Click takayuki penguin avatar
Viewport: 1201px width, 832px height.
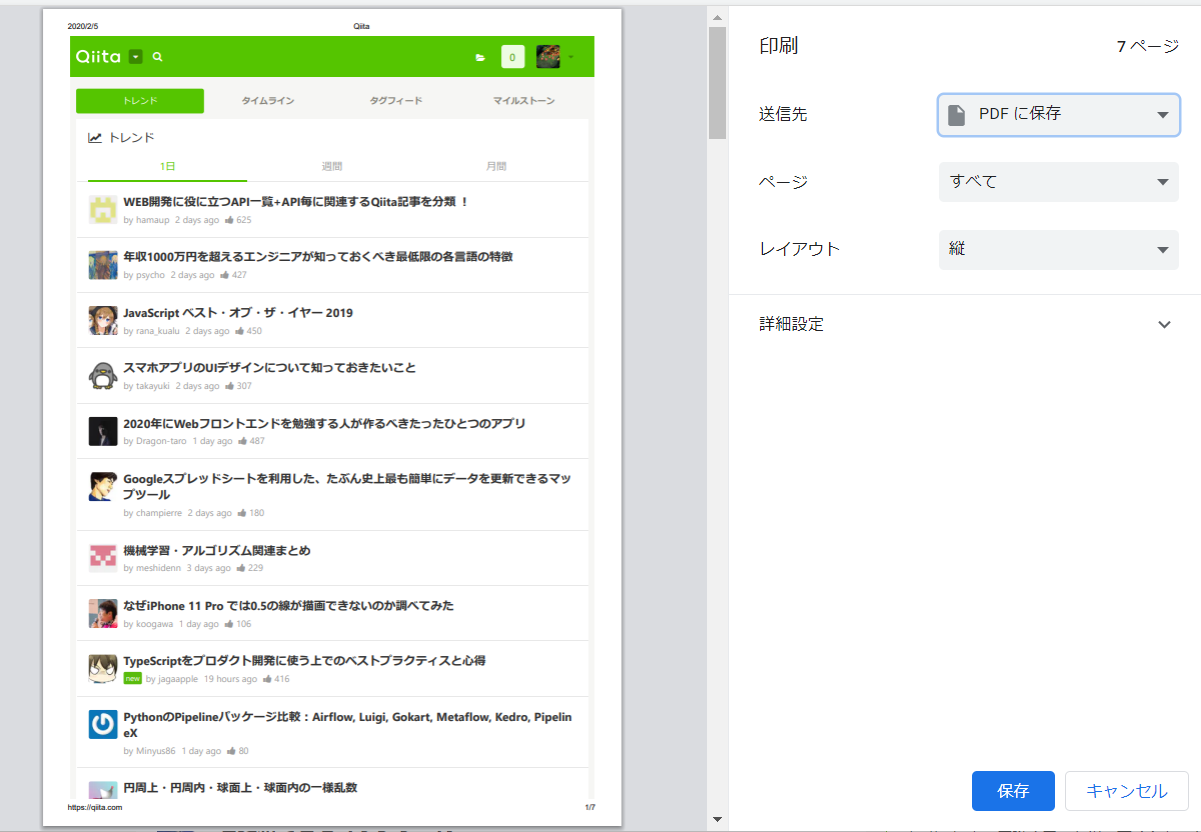[x=103, y=376]
